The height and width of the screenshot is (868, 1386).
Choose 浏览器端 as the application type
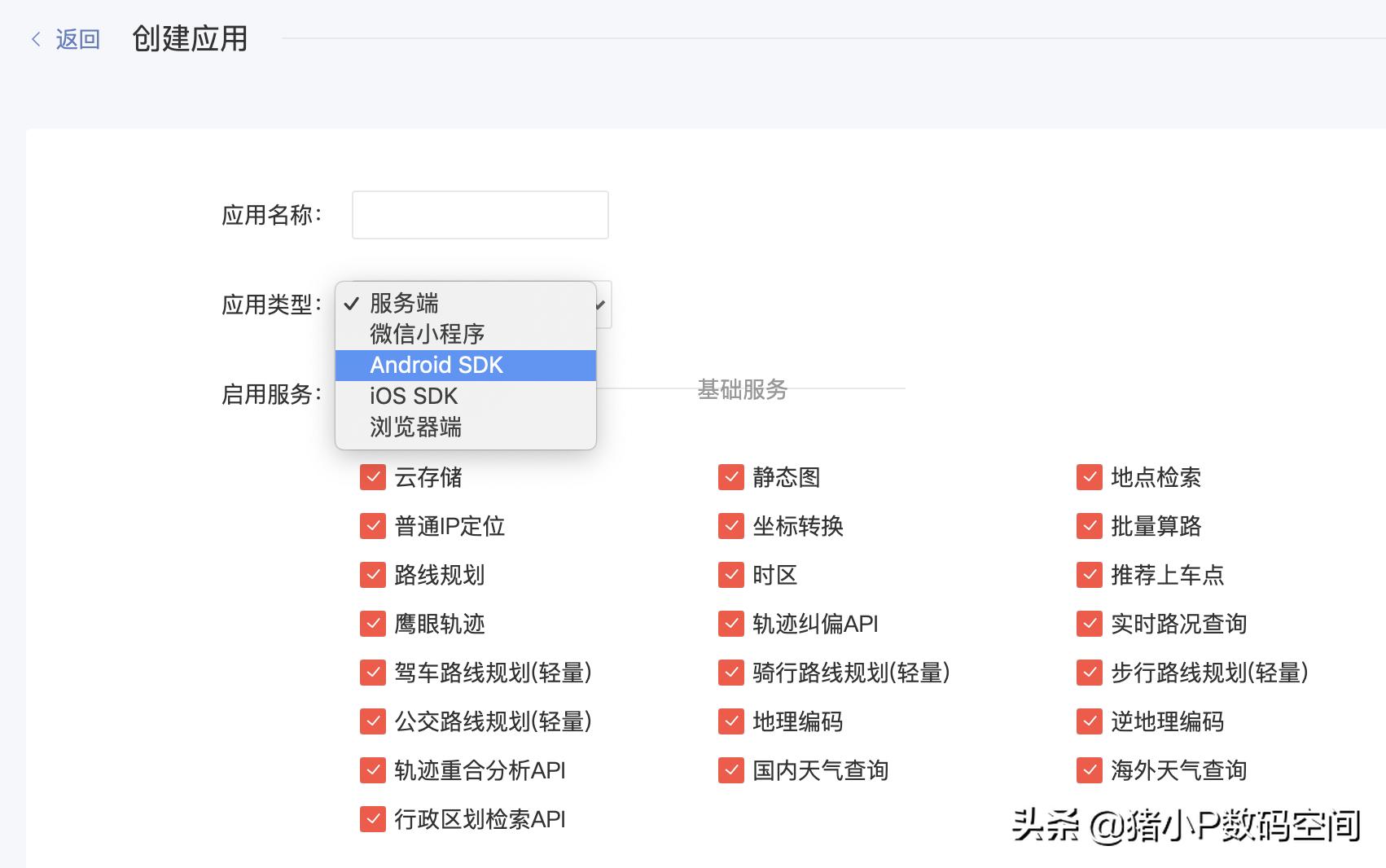tap(466, 427)
